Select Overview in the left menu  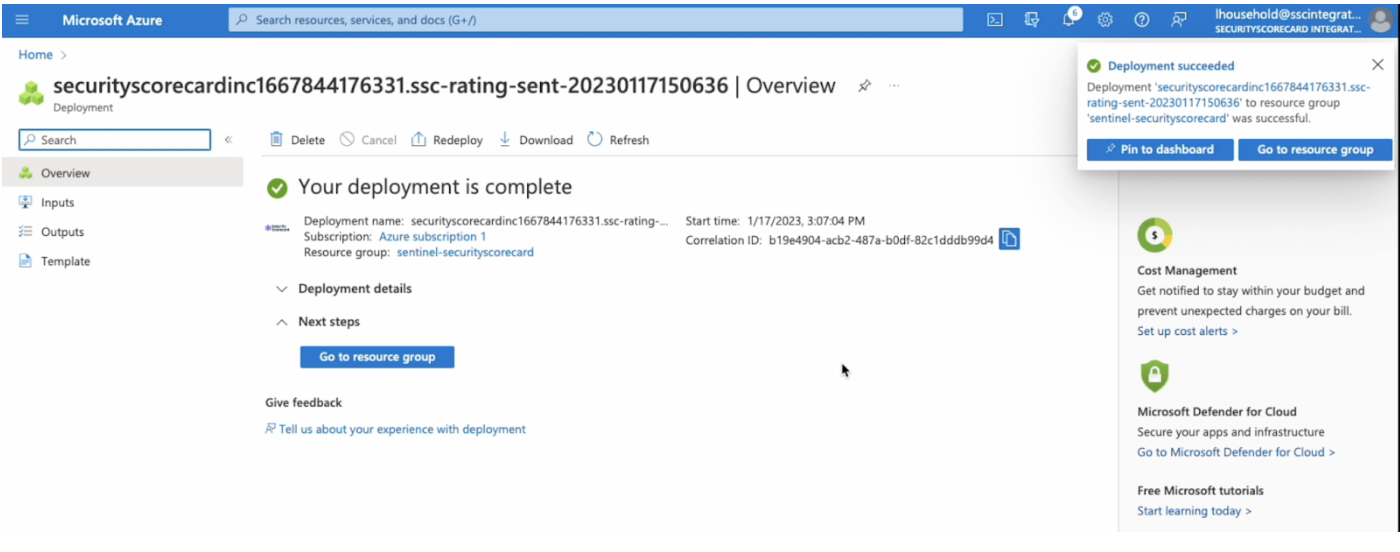coord(121,173)
